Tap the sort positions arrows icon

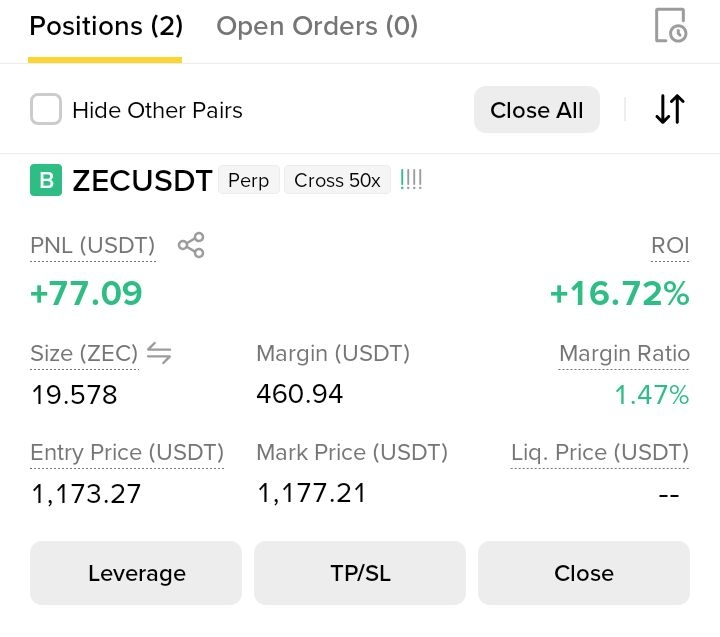pos(670,109)
